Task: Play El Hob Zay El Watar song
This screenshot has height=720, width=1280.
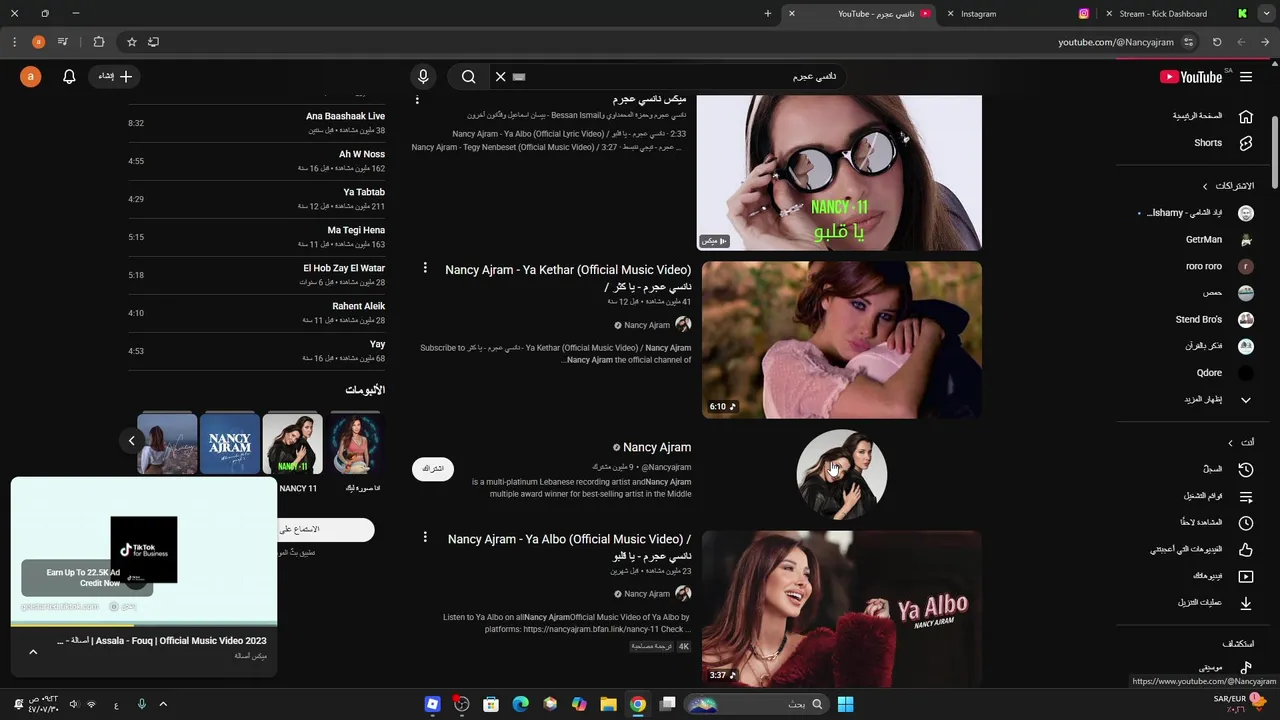Action: click(256, 274)
